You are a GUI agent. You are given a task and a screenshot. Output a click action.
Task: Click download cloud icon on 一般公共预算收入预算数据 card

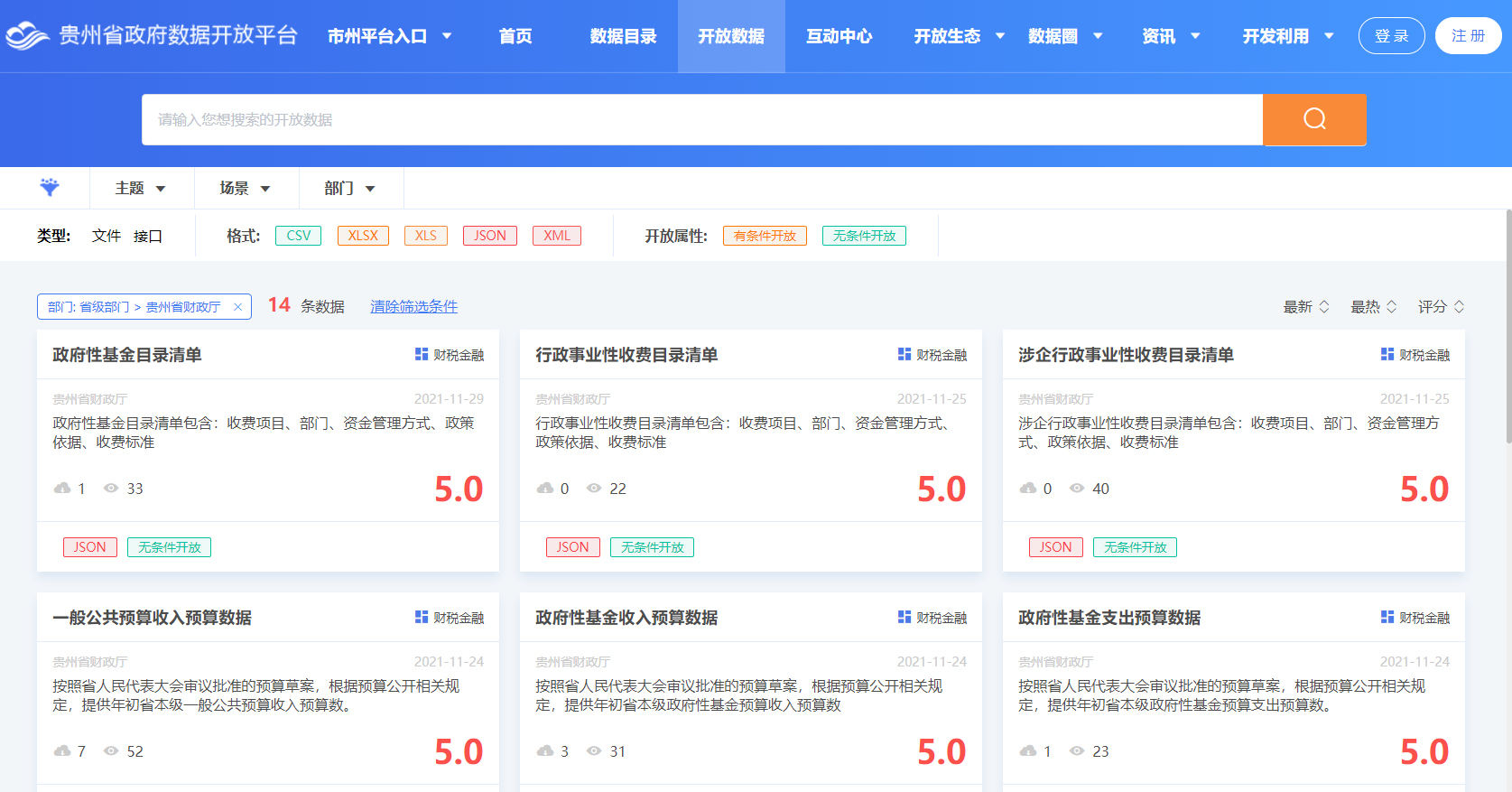tap(62, 750)
